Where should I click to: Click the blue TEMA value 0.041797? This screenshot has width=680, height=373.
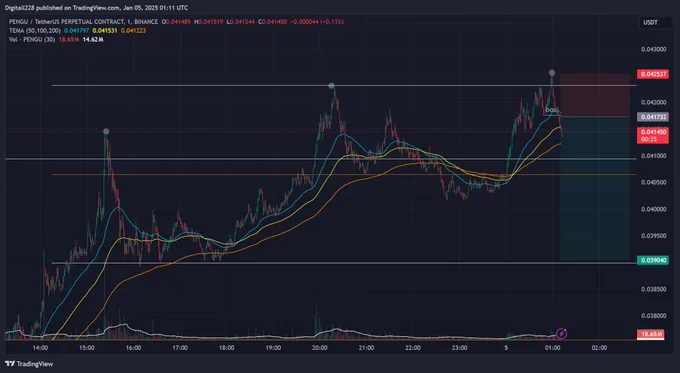76,31
